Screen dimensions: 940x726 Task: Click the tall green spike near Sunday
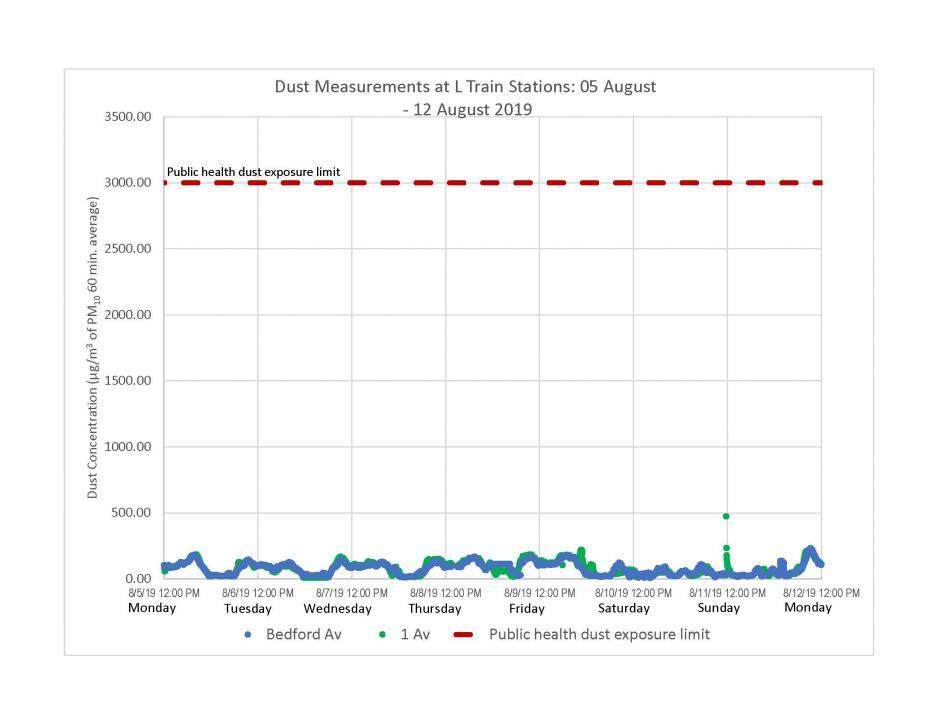(x=727, y=516)
